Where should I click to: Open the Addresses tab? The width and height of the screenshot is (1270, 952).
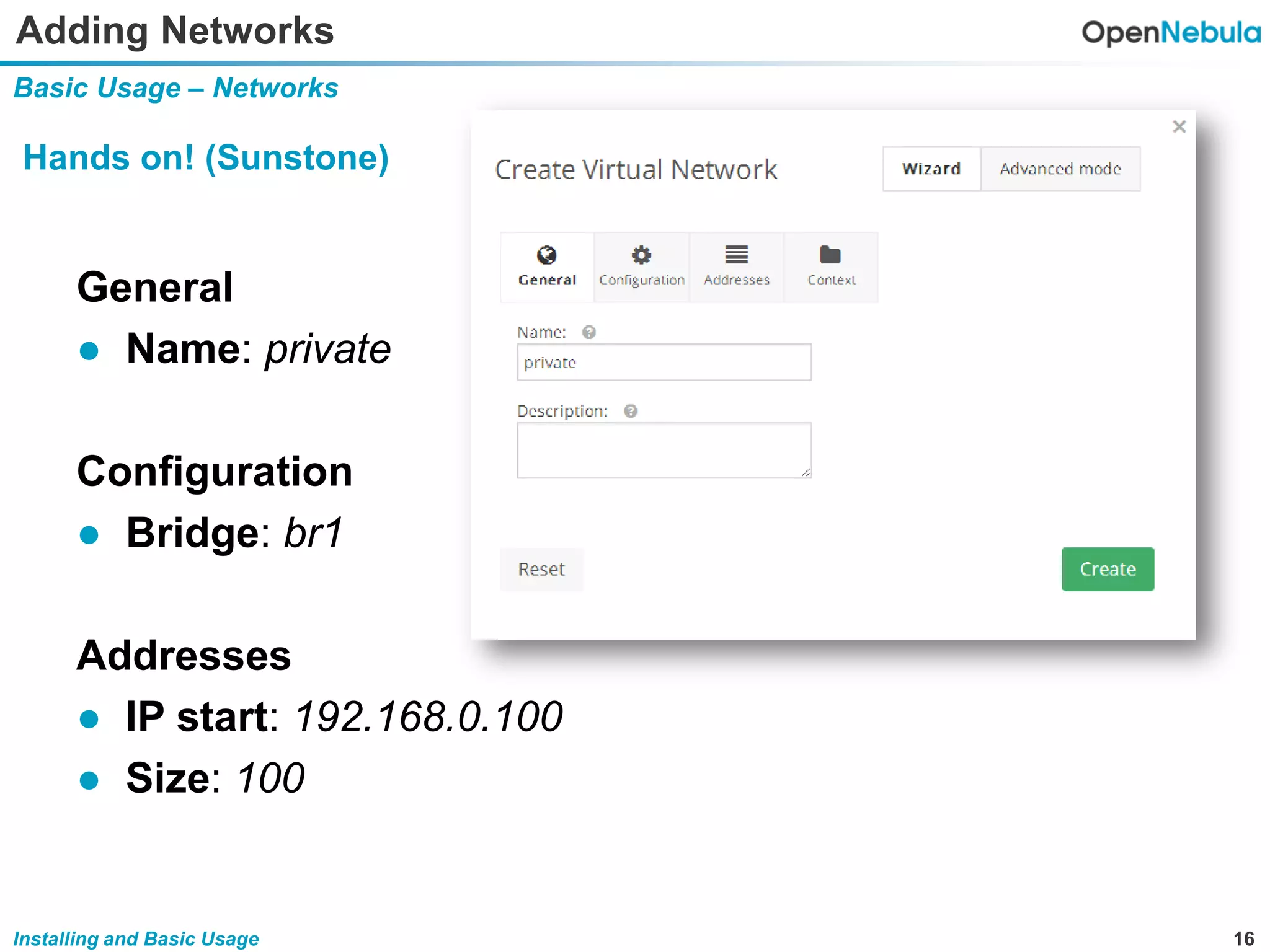[737, 267]
